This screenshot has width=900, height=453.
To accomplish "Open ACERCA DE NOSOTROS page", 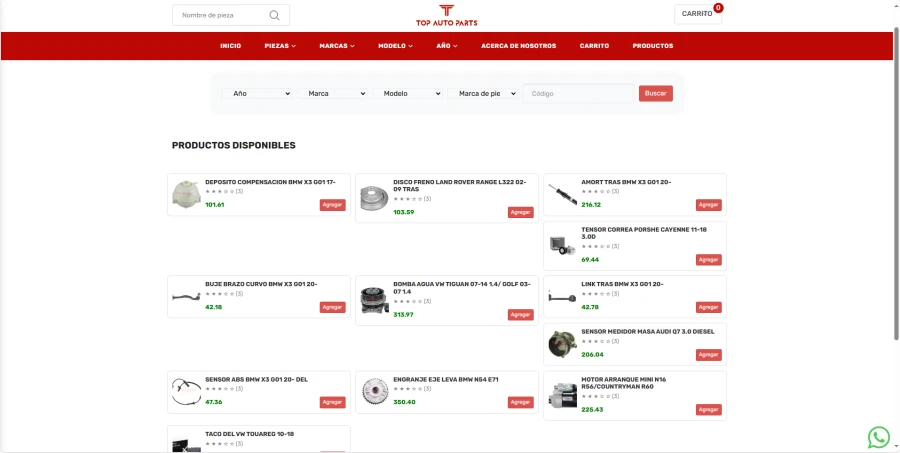I will pos(518,46).
